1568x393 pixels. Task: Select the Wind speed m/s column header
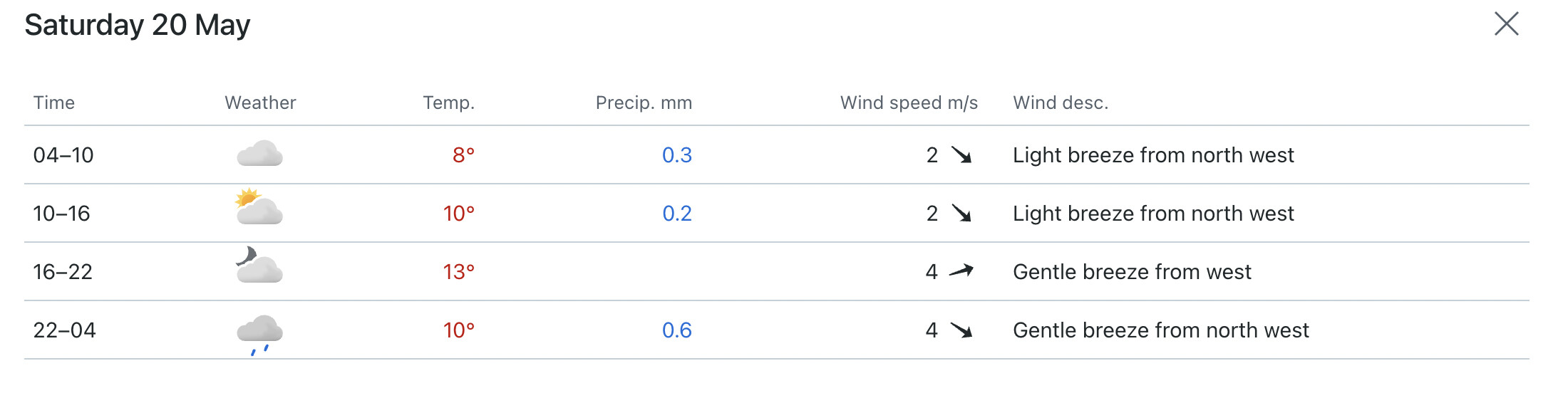click(909, 103)
